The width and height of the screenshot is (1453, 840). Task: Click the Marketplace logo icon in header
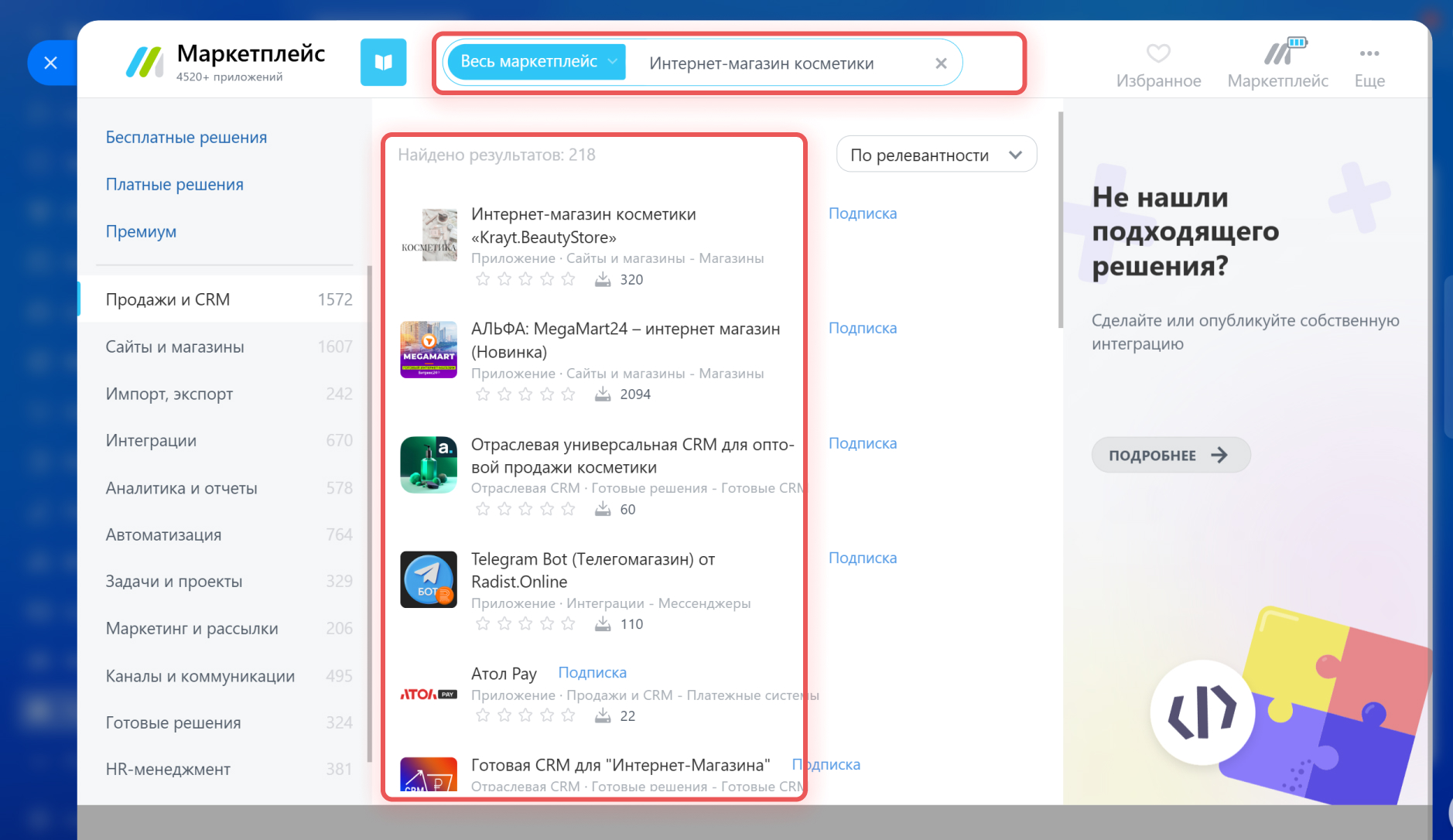[x=145, y=62]
